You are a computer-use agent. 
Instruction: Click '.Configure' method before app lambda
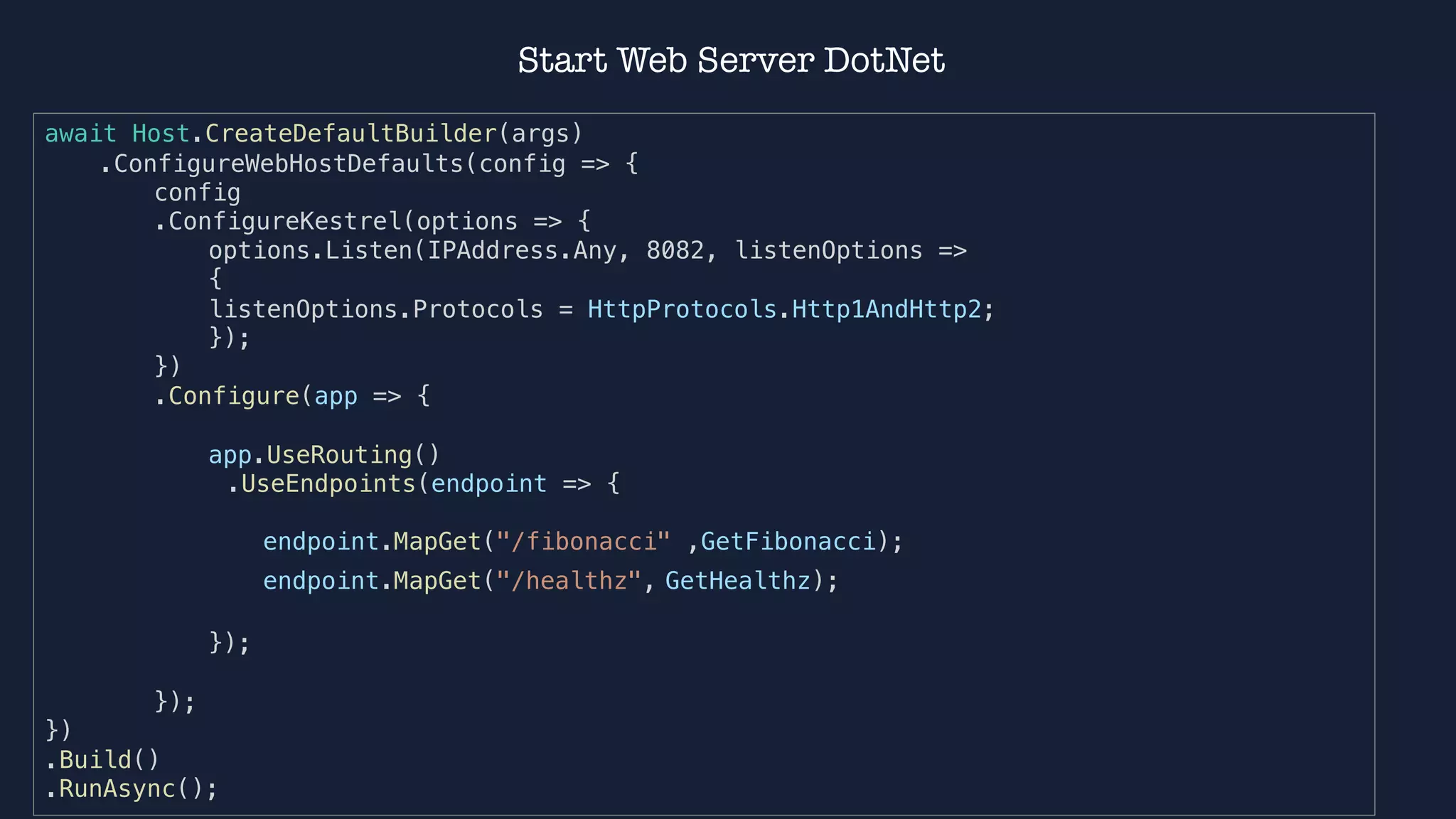(x=227, y=397)
